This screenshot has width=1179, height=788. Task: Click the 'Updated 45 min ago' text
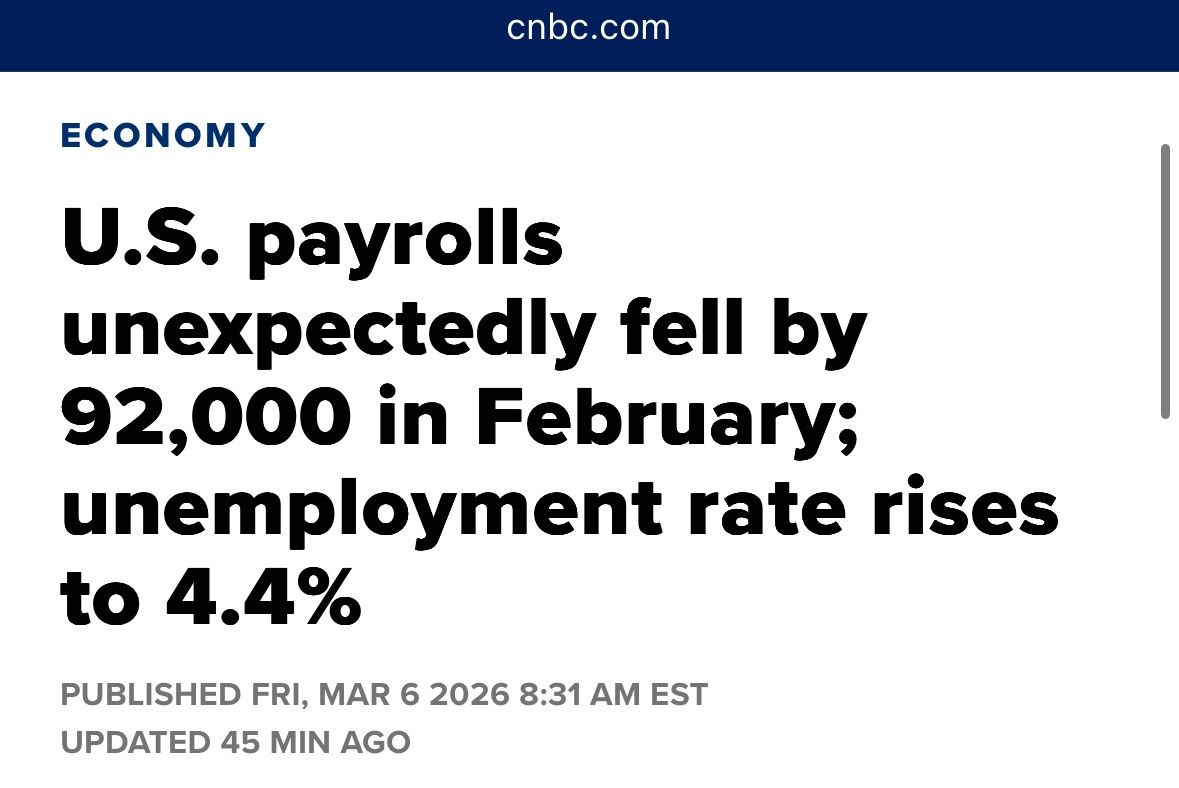pos(235,742)
